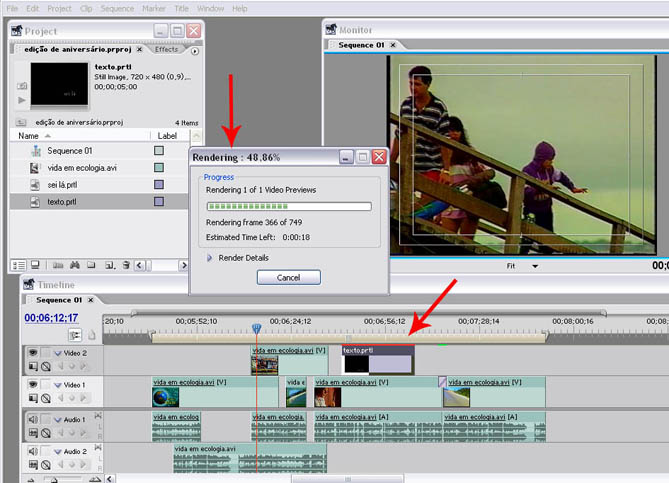Screen dimensions: 669x483
Task: Click the texto.prtl clip on Video 2 track
Action: [377, 358]
